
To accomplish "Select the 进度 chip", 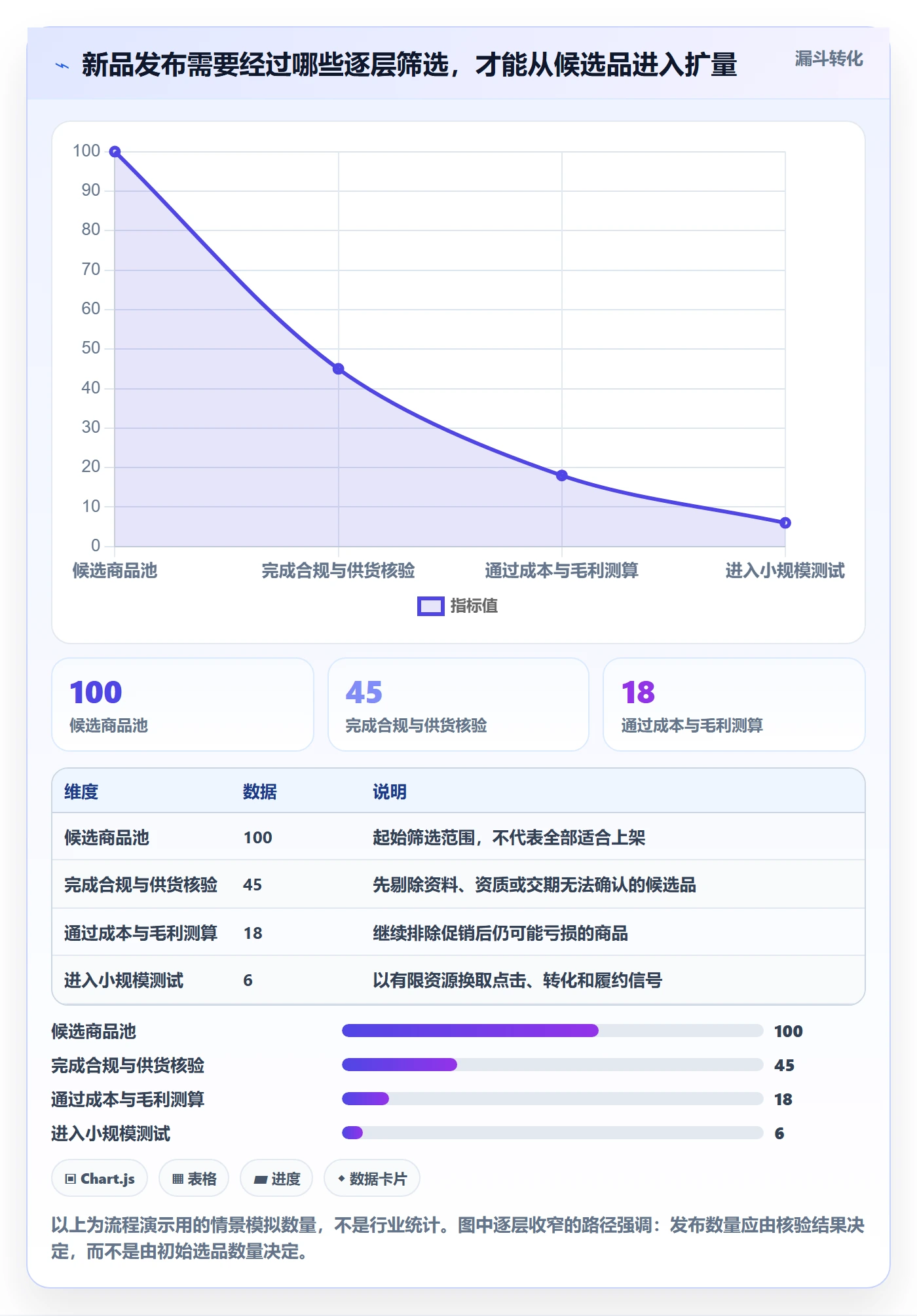I will (276, 1179).
